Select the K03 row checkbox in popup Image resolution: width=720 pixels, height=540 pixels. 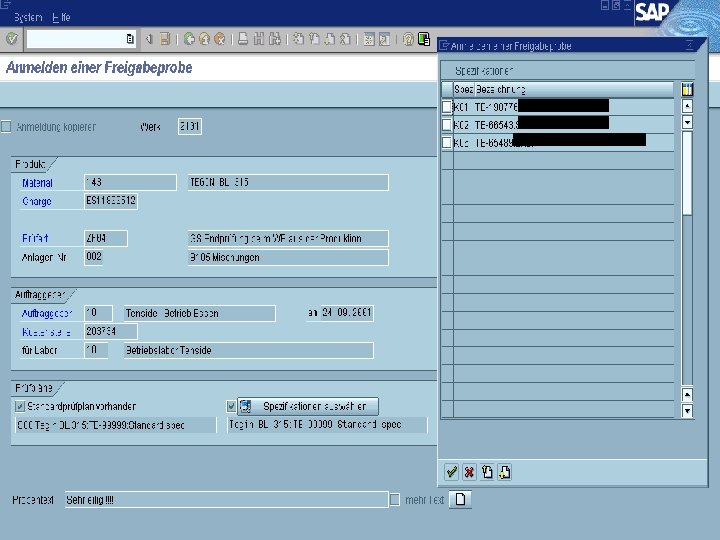447,142
